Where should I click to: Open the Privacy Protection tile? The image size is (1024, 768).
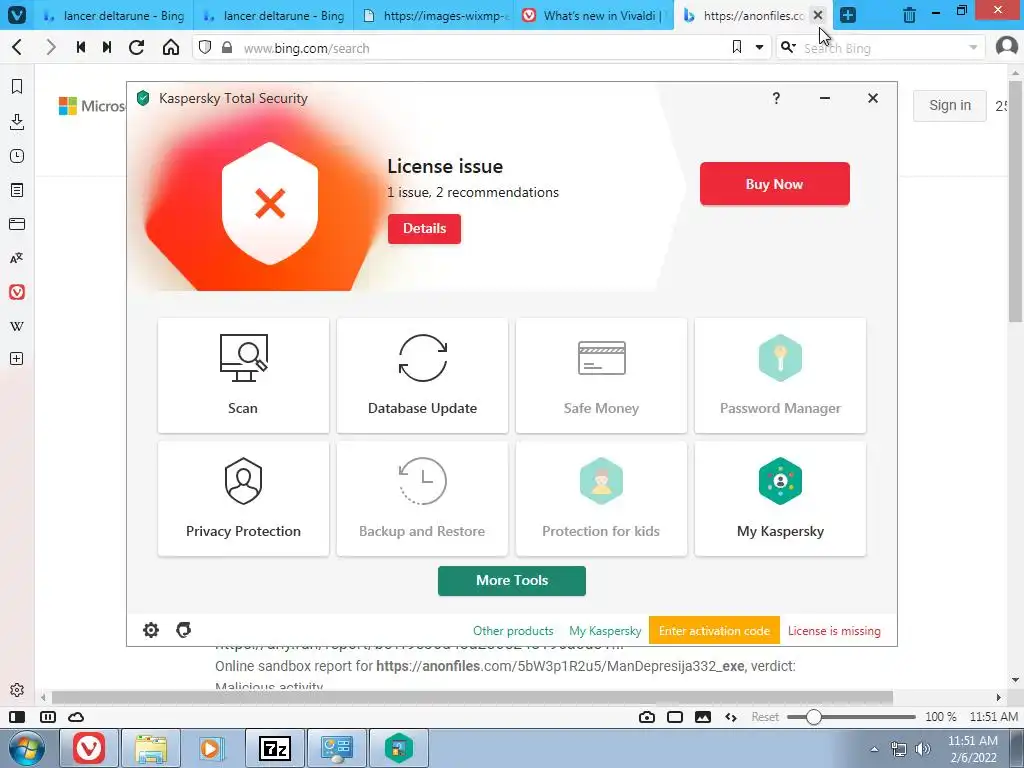pyautogui.click(x=243, y=499)
